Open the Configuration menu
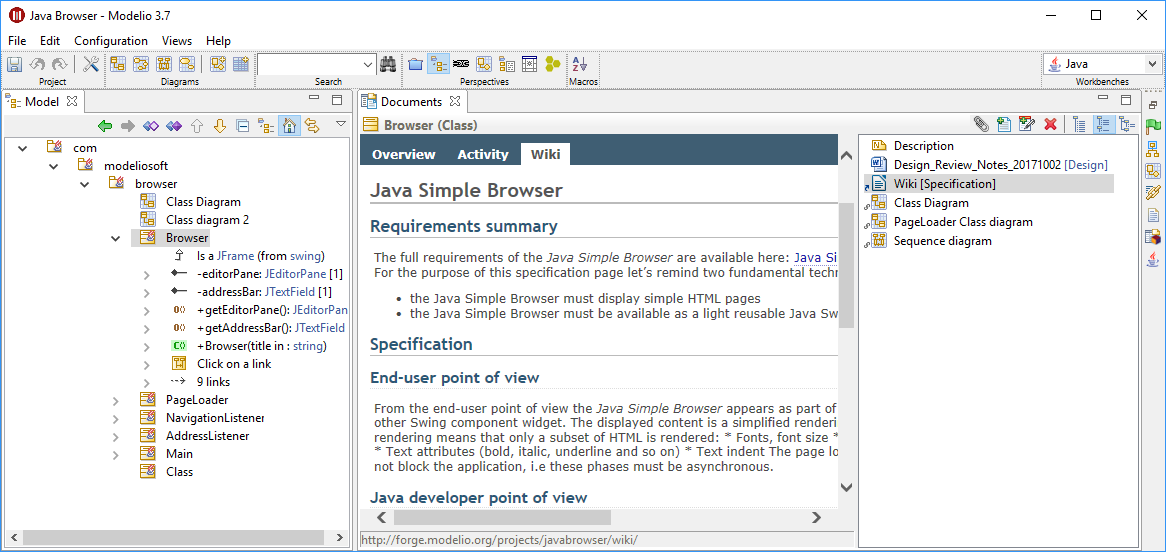1166x552 pixels. 111,41
